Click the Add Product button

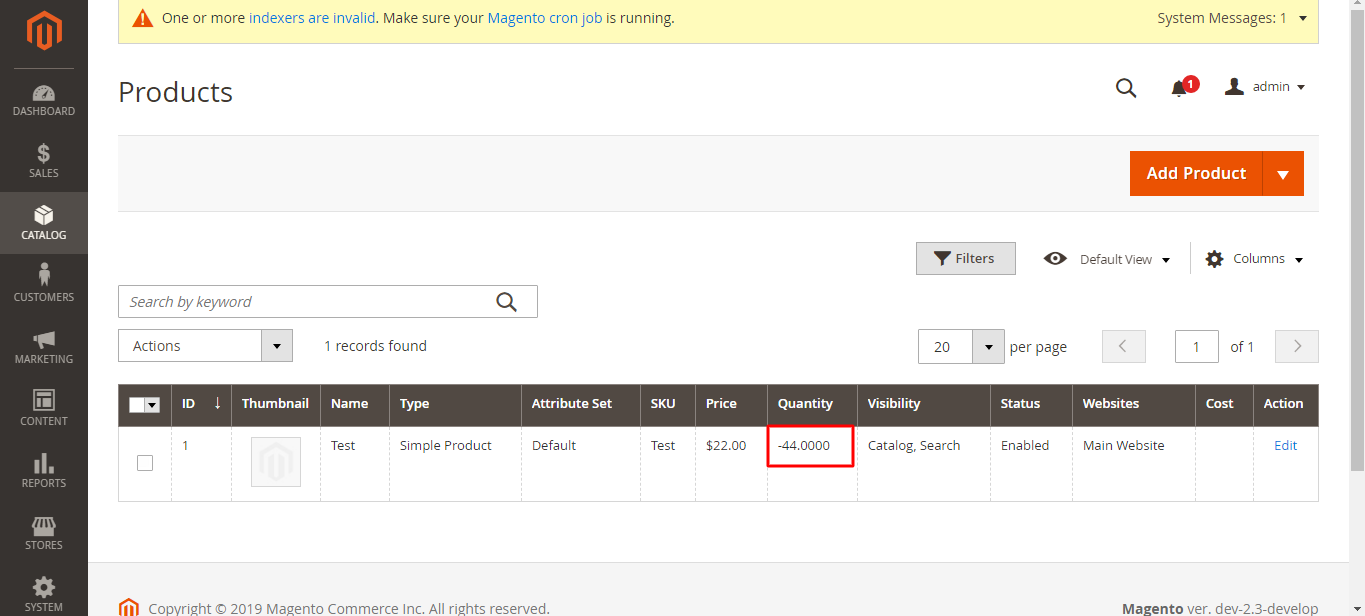click(x=1195, y=173)
